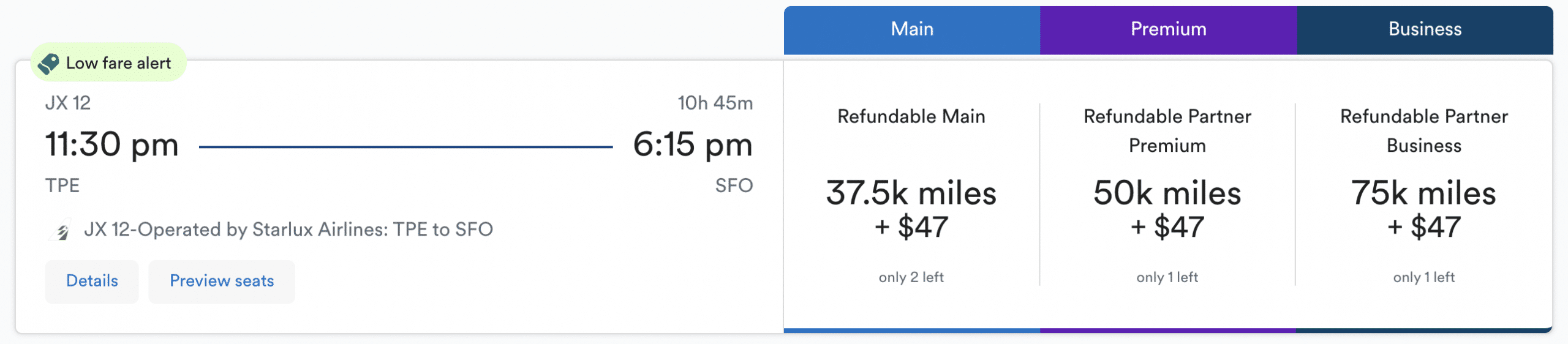The image size is (1568, 344).
Task: Click the route line between departure and arrival
Action: 405,147
